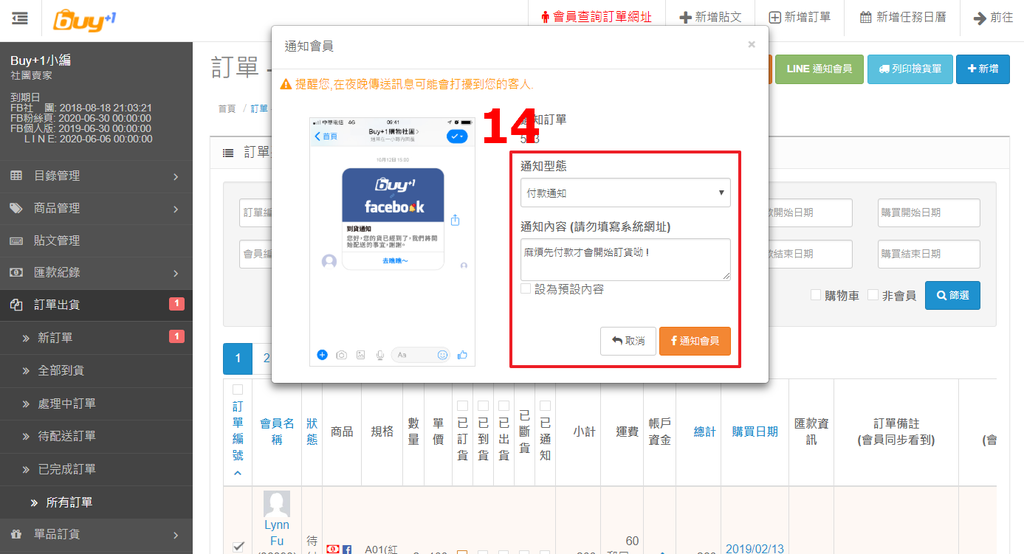Uncheck the Lynn Fu order row checkbox
The height and width of the screenshot is (554, 1024).
click(x=238, y=546)
